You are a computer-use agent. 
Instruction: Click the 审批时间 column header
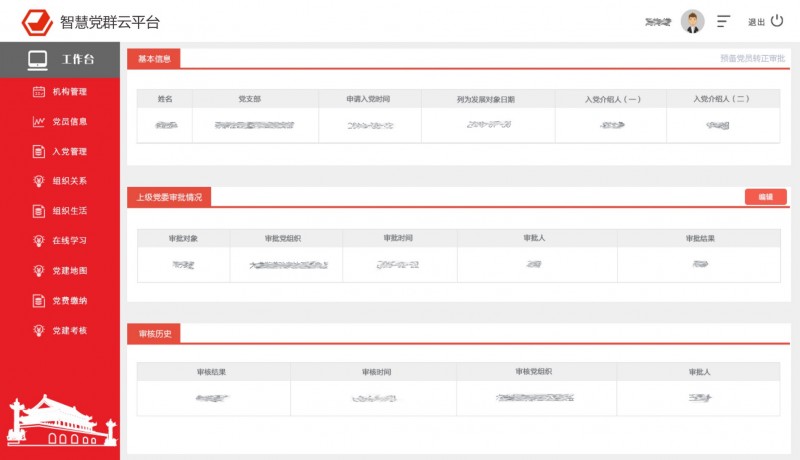[x=398, y=238]
